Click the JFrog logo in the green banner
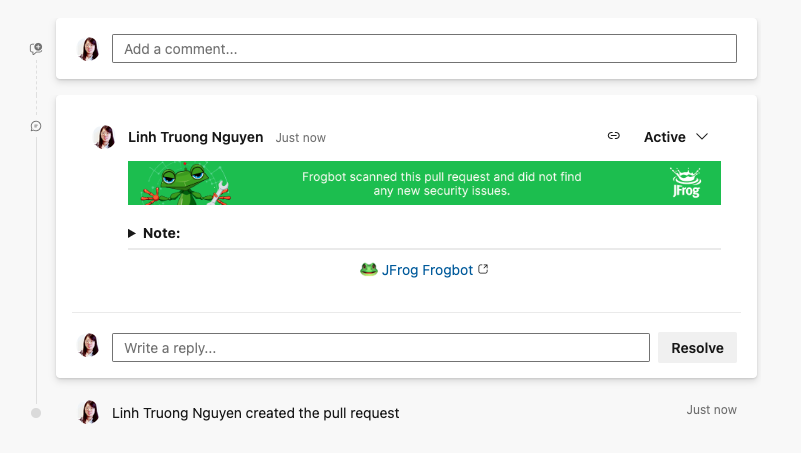The width and height of the screenshot is (801, 453). click(x=685, y=183)
